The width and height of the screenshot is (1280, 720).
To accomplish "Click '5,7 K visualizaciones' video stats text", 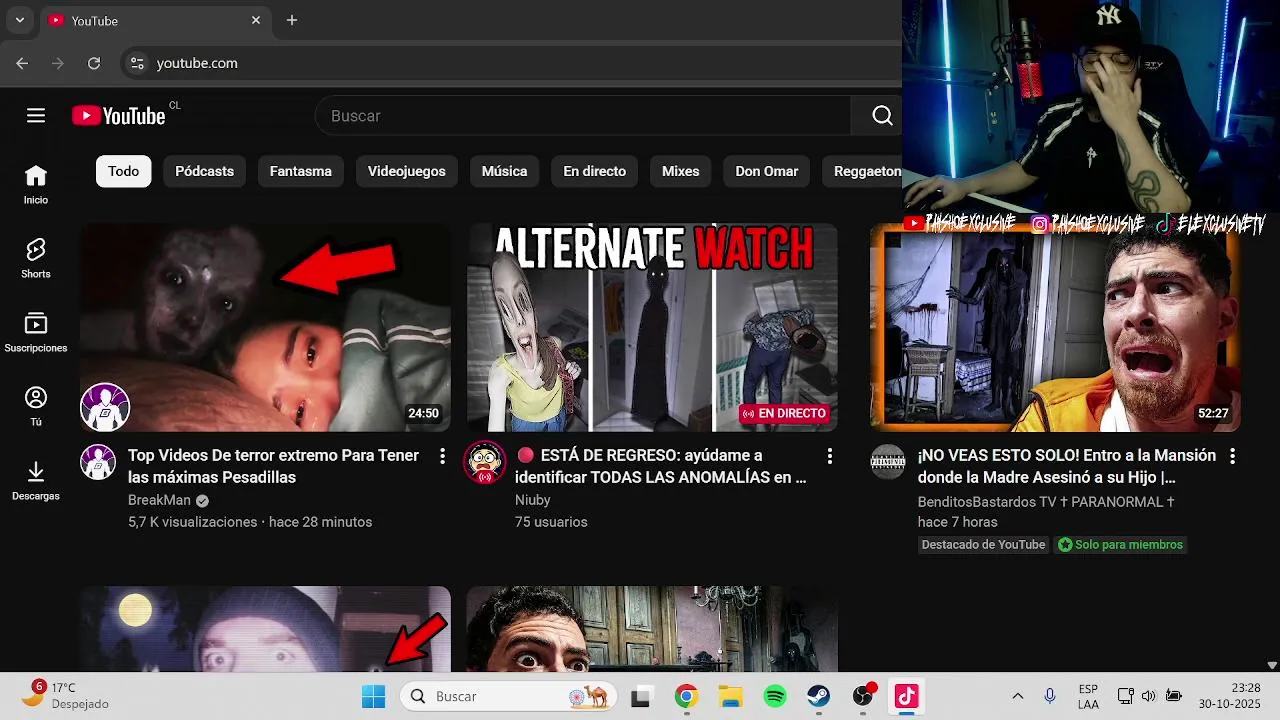I will 194,522.
